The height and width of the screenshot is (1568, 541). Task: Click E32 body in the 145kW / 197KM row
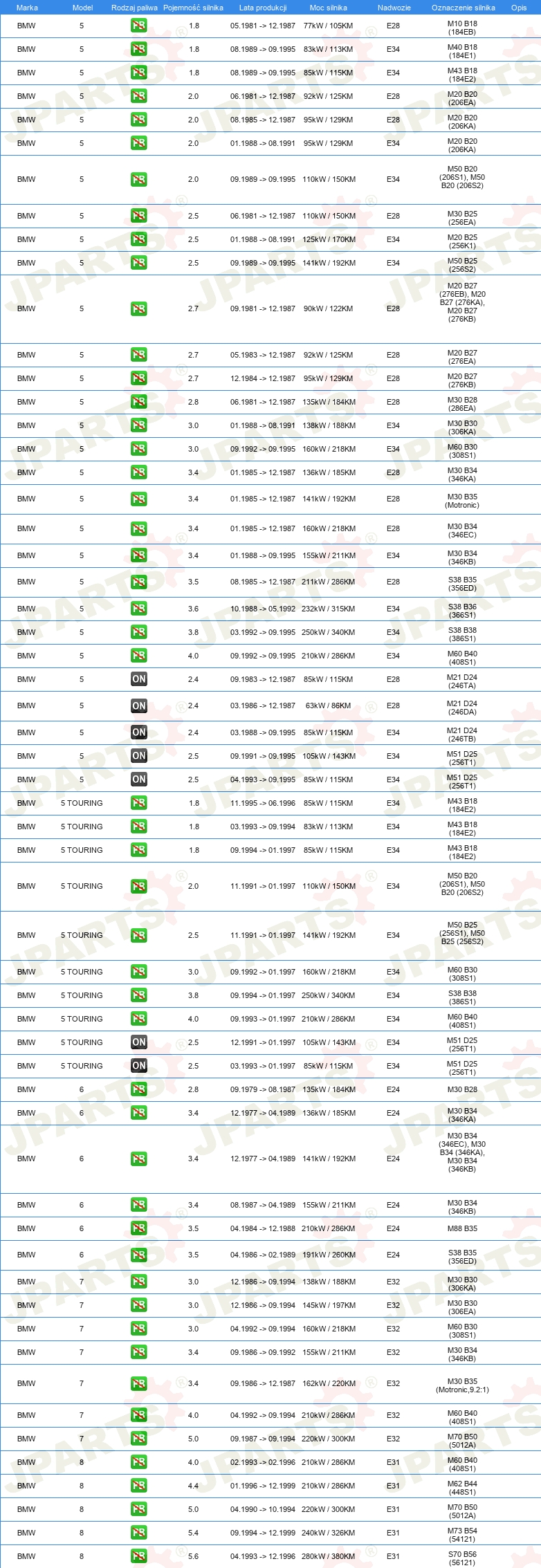coord(394,1305)
